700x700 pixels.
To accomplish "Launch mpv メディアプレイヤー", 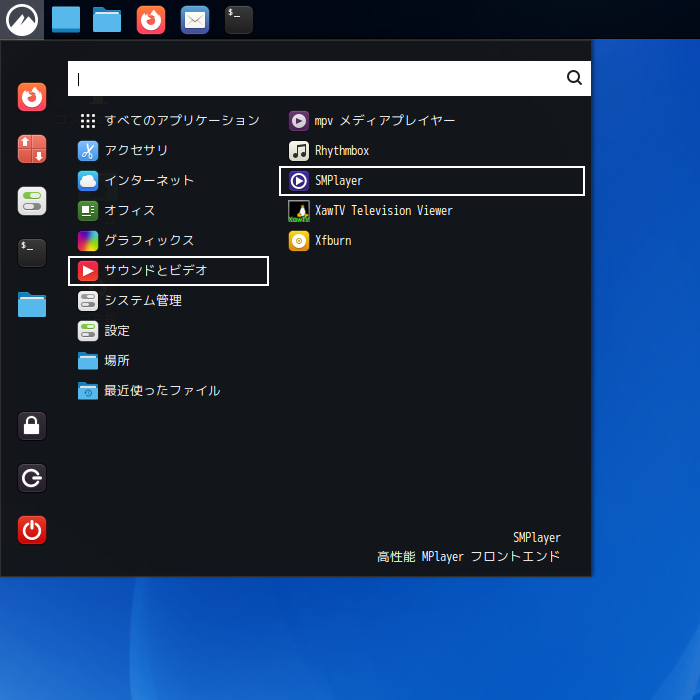I will 432,121.
